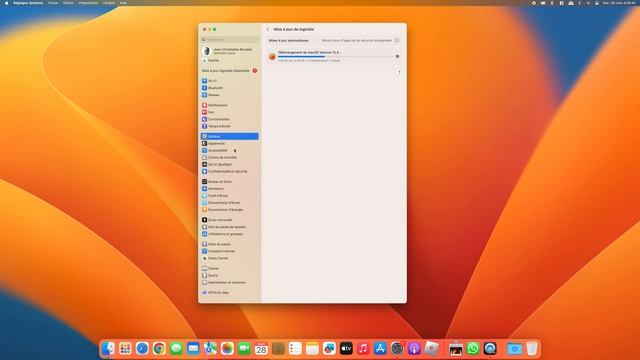Image resolution: width=640 pixels, height=360 pixels.
Task: Select Général in the sidebar
Action: [x=229, y=136]
